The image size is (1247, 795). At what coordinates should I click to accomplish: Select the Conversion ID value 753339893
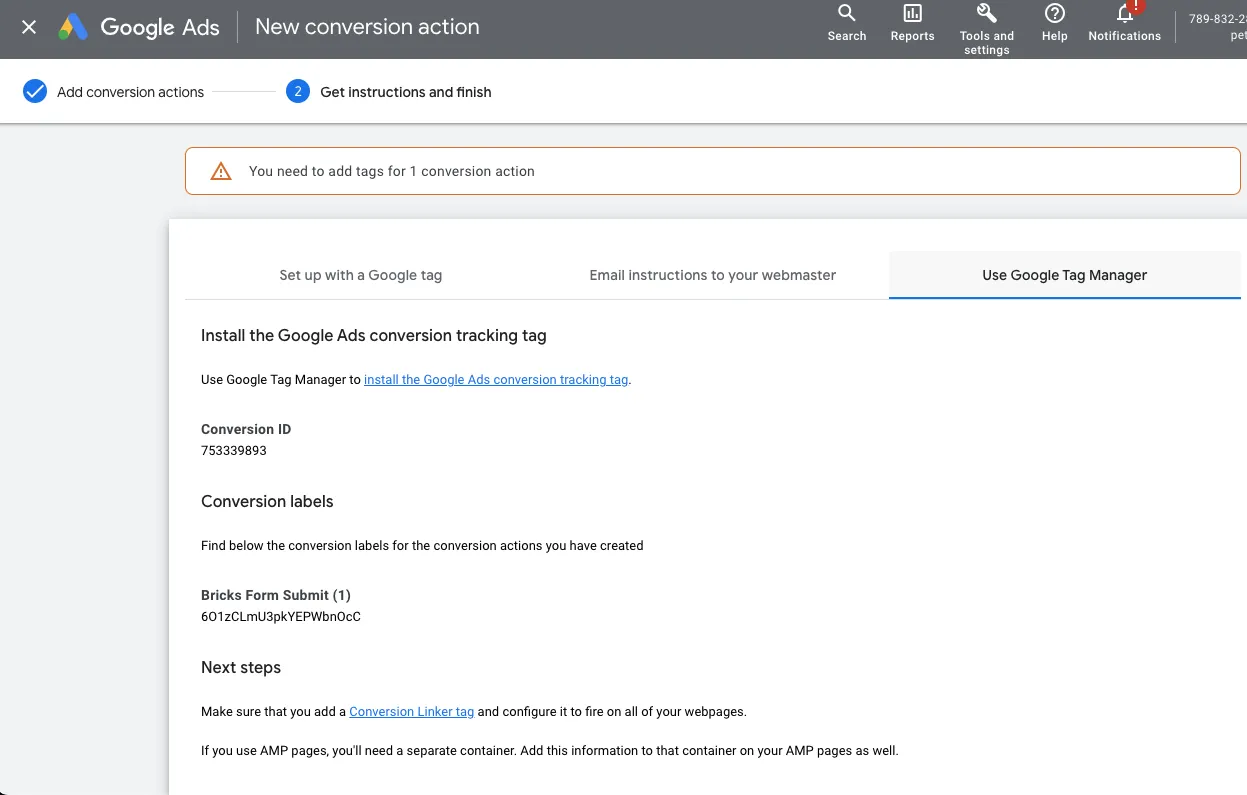point(233,450)
